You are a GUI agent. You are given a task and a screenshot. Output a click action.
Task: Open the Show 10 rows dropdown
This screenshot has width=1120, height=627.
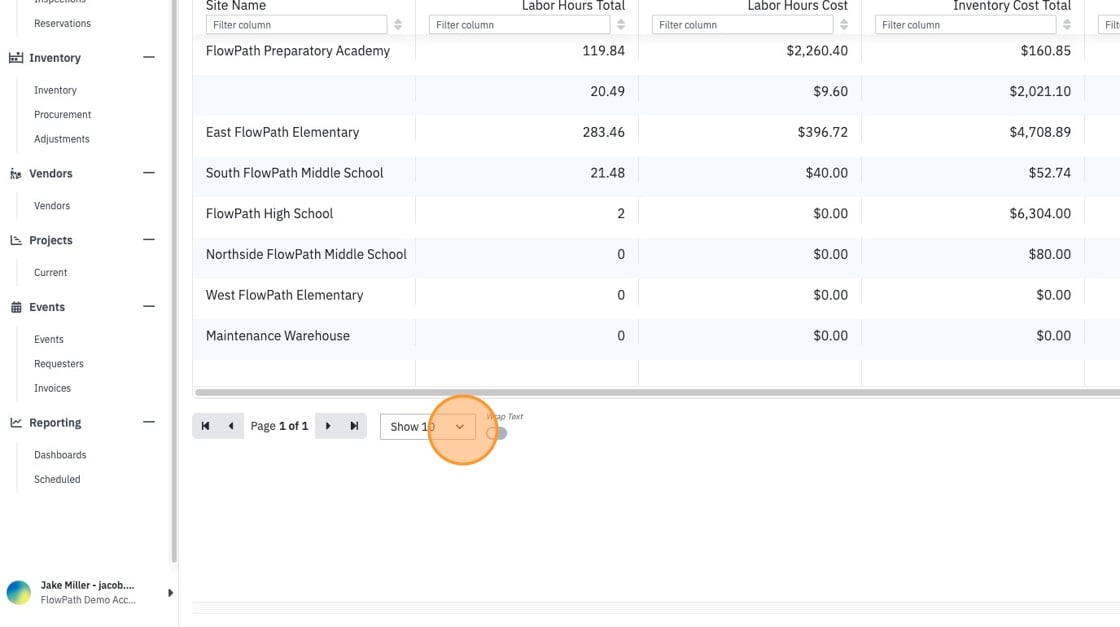428,426
